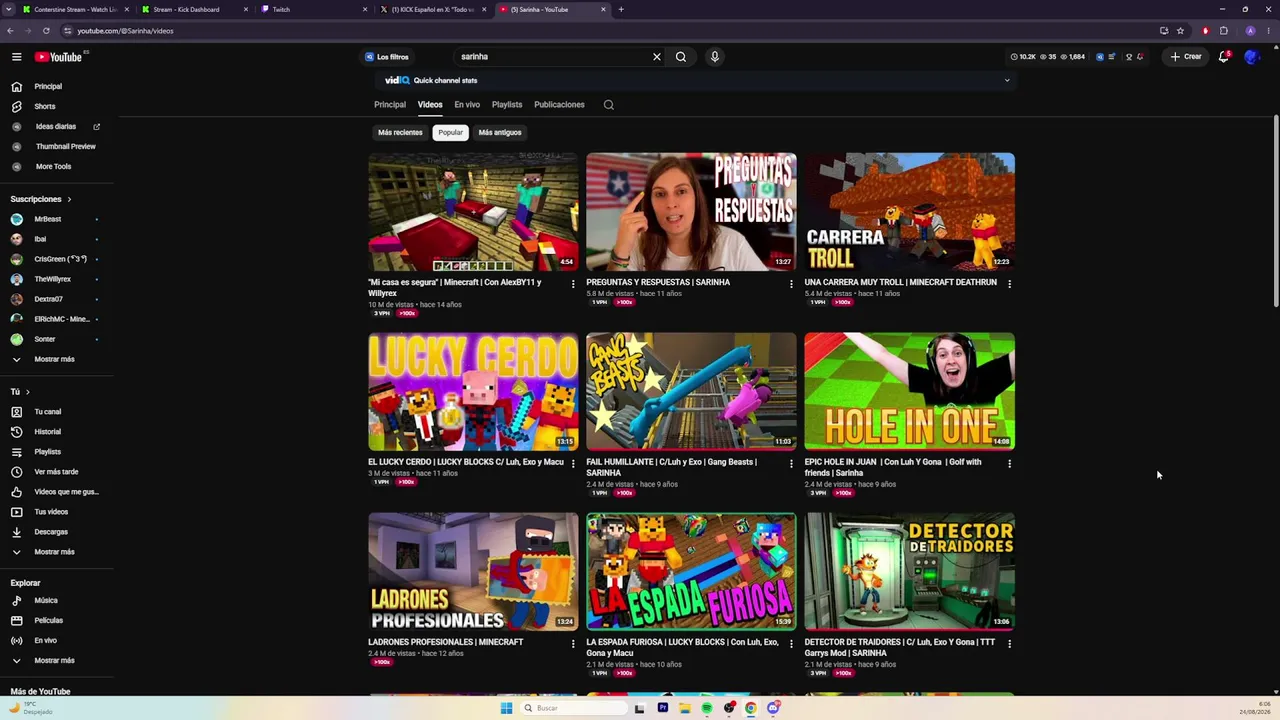Sort videos by Más antiguos

pos(500,132)
